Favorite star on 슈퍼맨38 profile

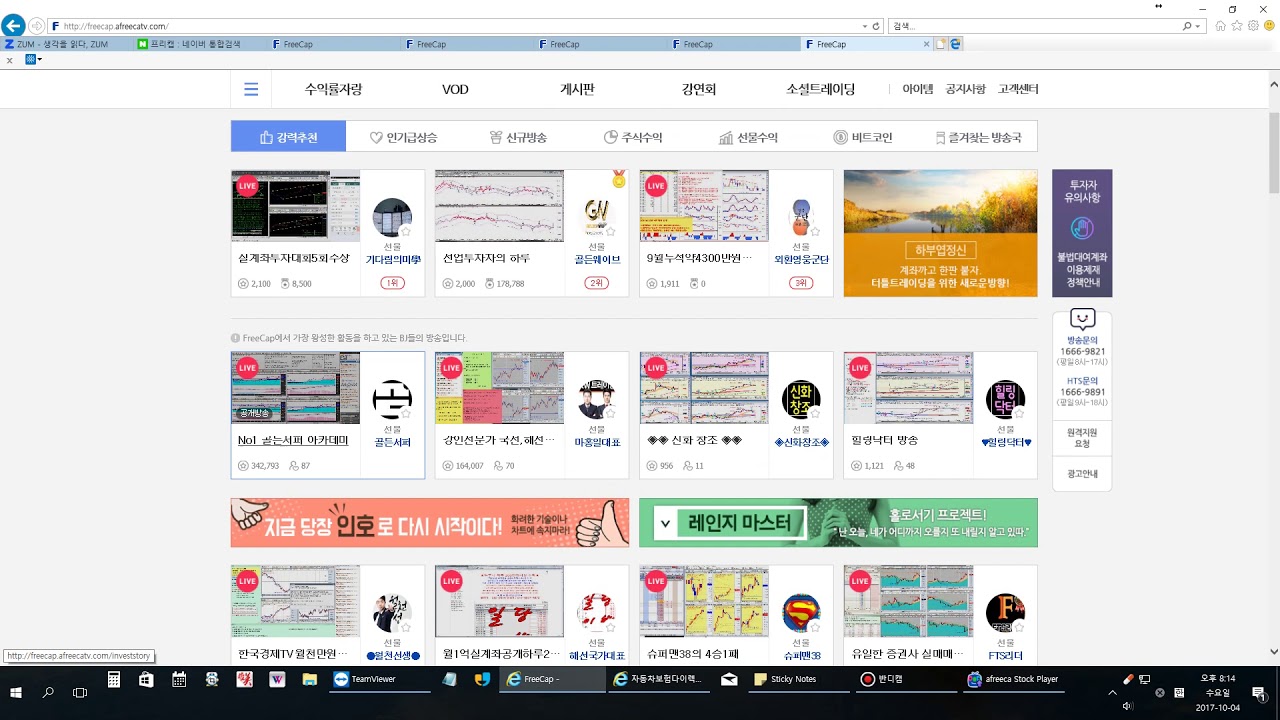(814, 627)
